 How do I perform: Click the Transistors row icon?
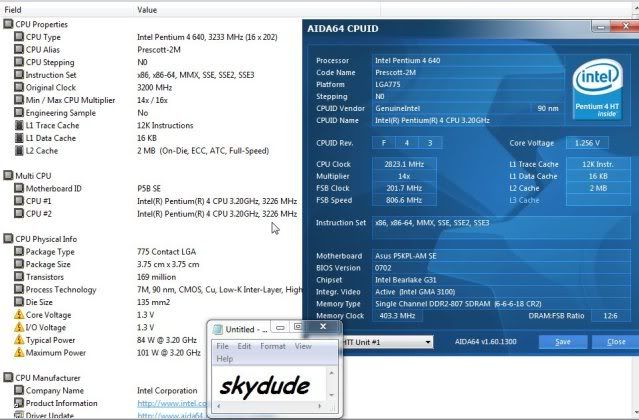19,277
